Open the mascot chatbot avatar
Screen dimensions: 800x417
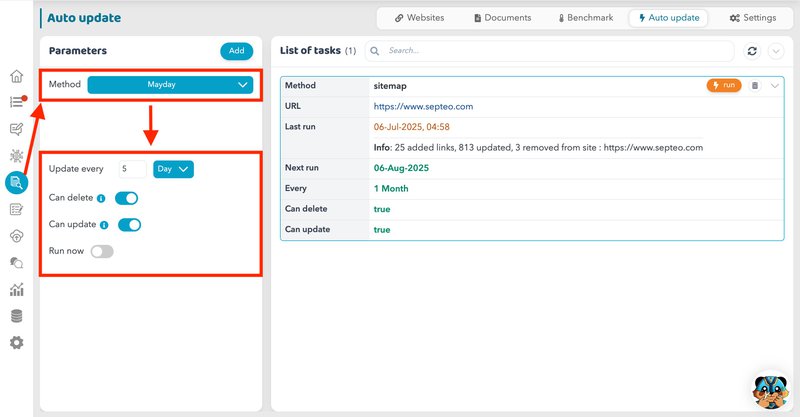tap(770, 391)
